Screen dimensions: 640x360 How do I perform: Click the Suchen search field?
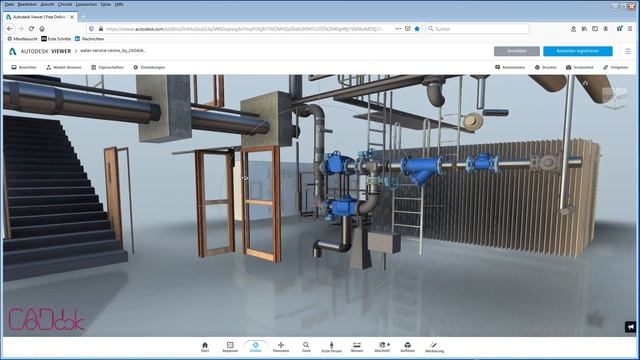477,29
